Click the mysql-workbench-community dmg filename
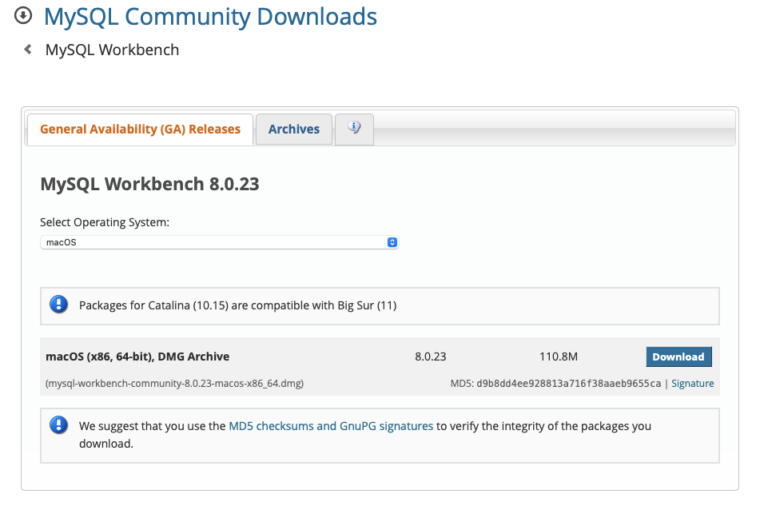This screenshot has height=518, width=768. tap(174, 383)
